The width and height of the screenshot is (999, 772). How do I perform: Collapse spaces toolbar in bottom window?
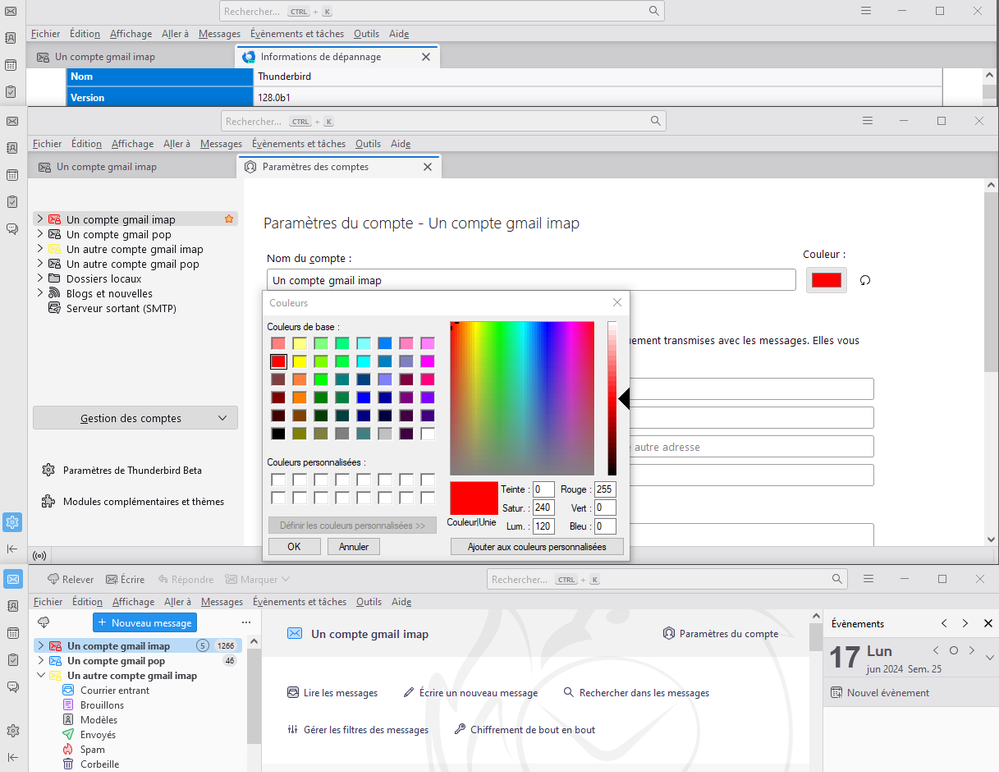coord(12,757)
